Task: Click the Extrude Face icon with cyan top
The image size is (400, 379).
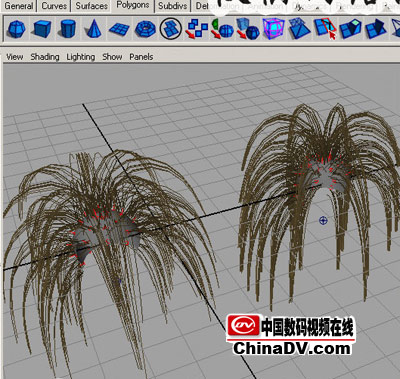Action: tap(350, 29)
